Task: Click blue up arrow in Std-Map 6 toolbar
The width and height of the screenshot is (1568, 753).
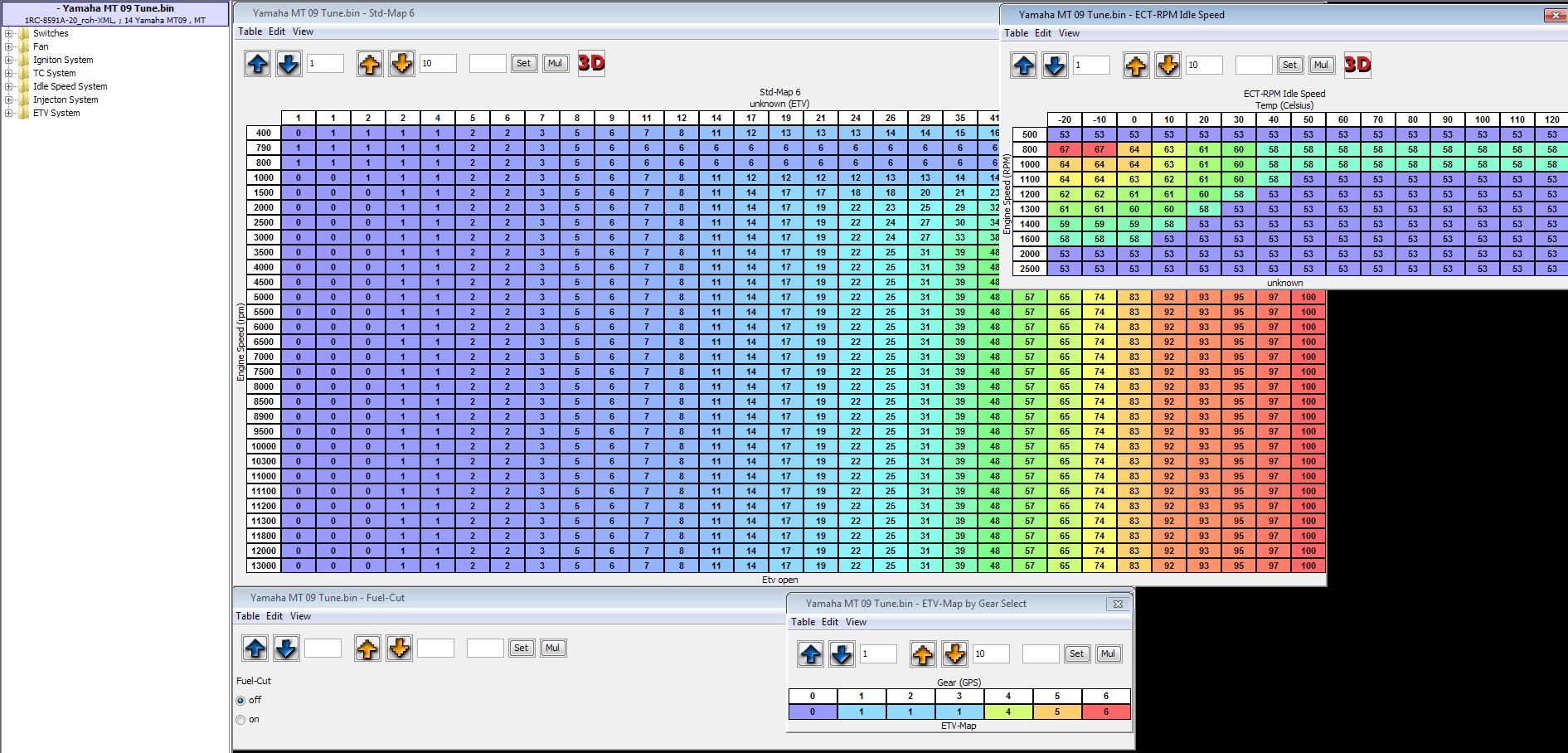Action: 258,64
